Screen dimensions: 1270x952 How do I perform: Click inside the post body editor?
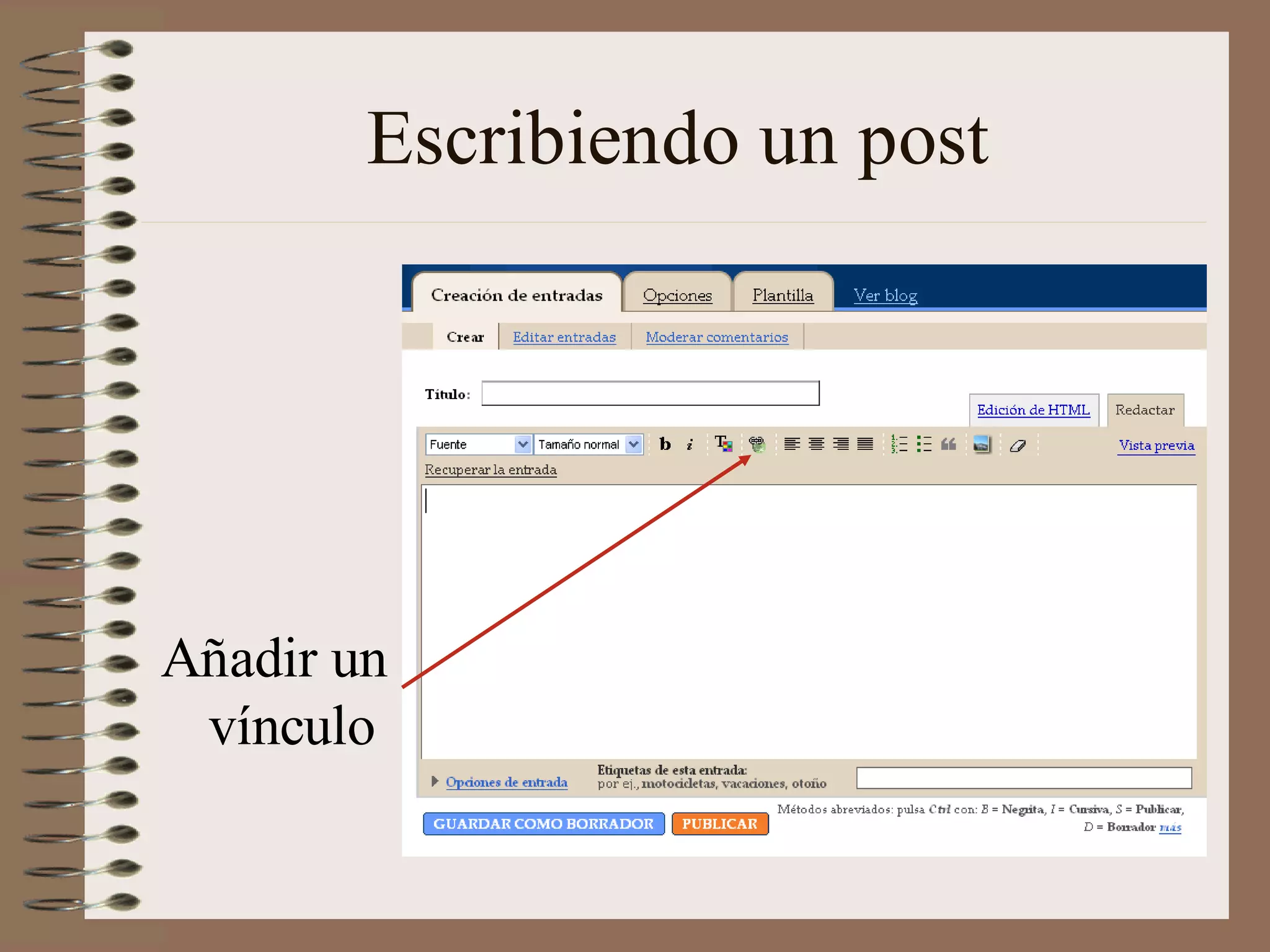[809, 622]
